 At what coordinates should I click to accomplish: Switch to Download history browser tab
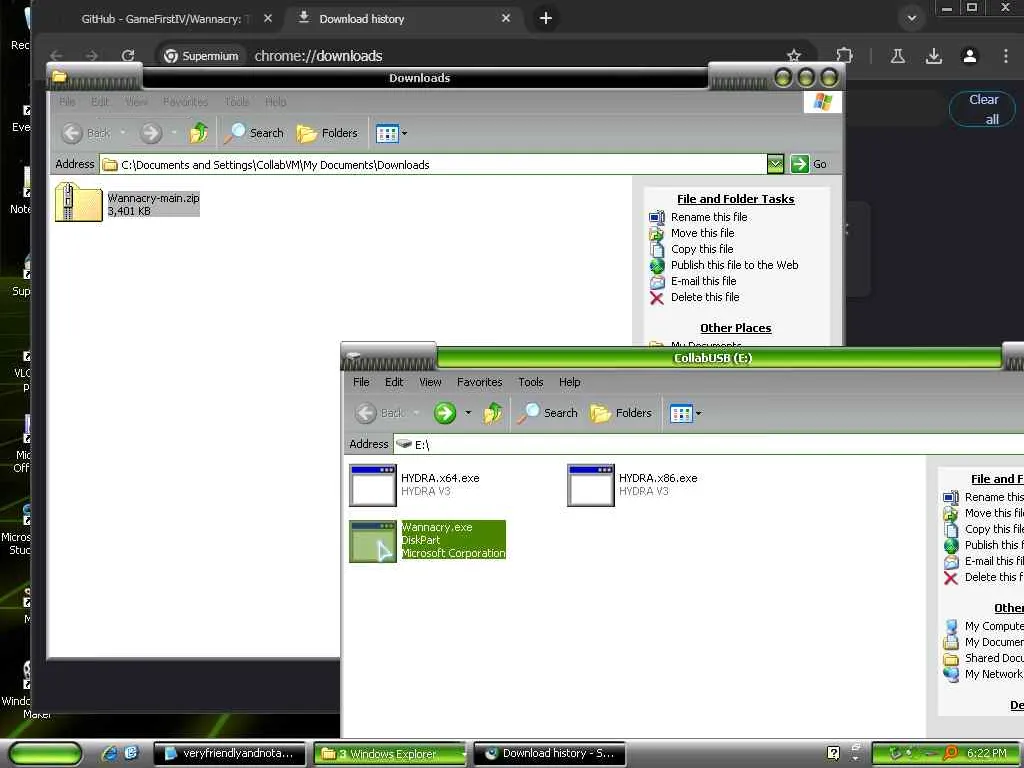click(401, 19)
